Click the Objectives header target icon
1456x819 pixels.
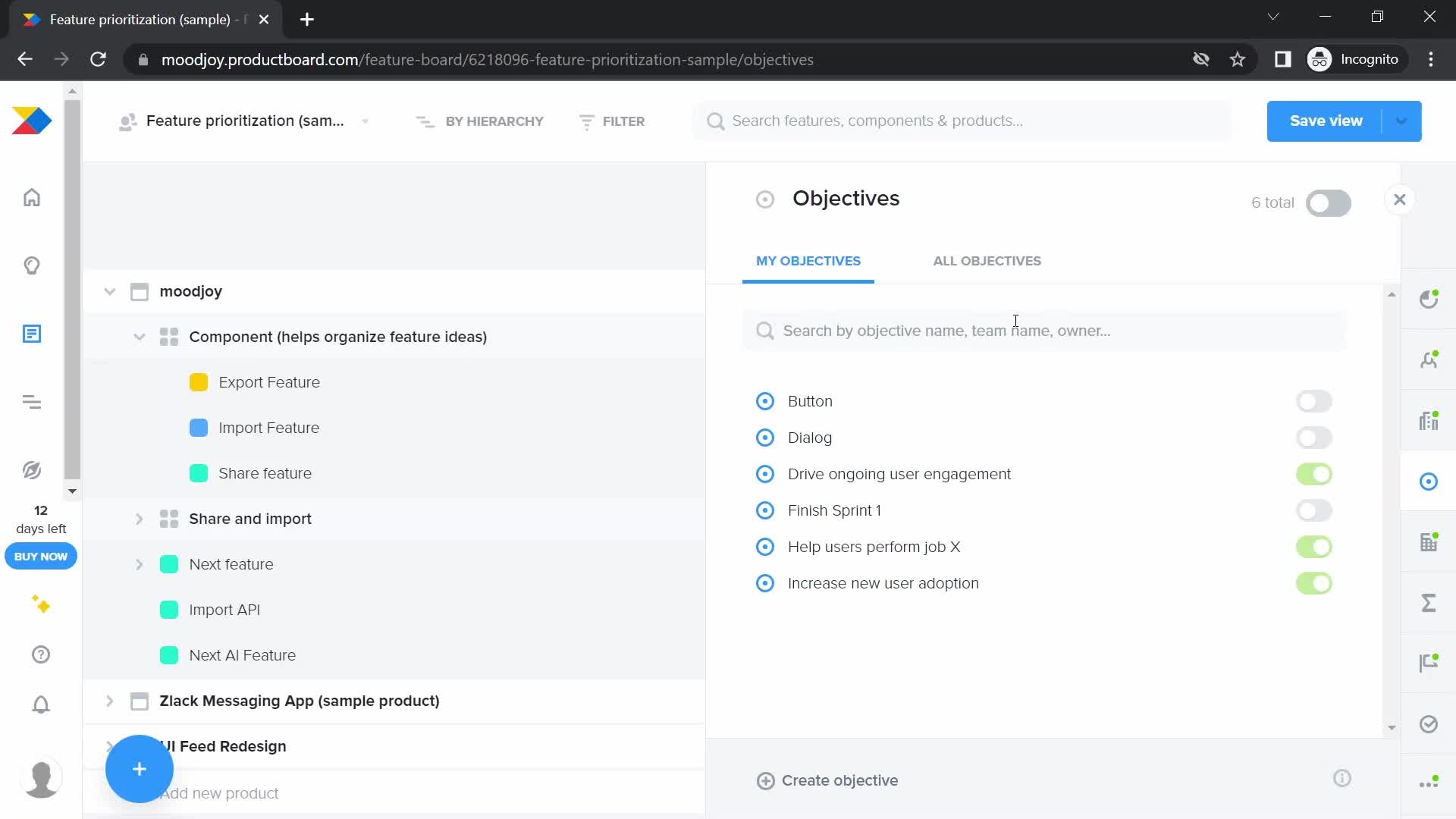tap(765, 199)
